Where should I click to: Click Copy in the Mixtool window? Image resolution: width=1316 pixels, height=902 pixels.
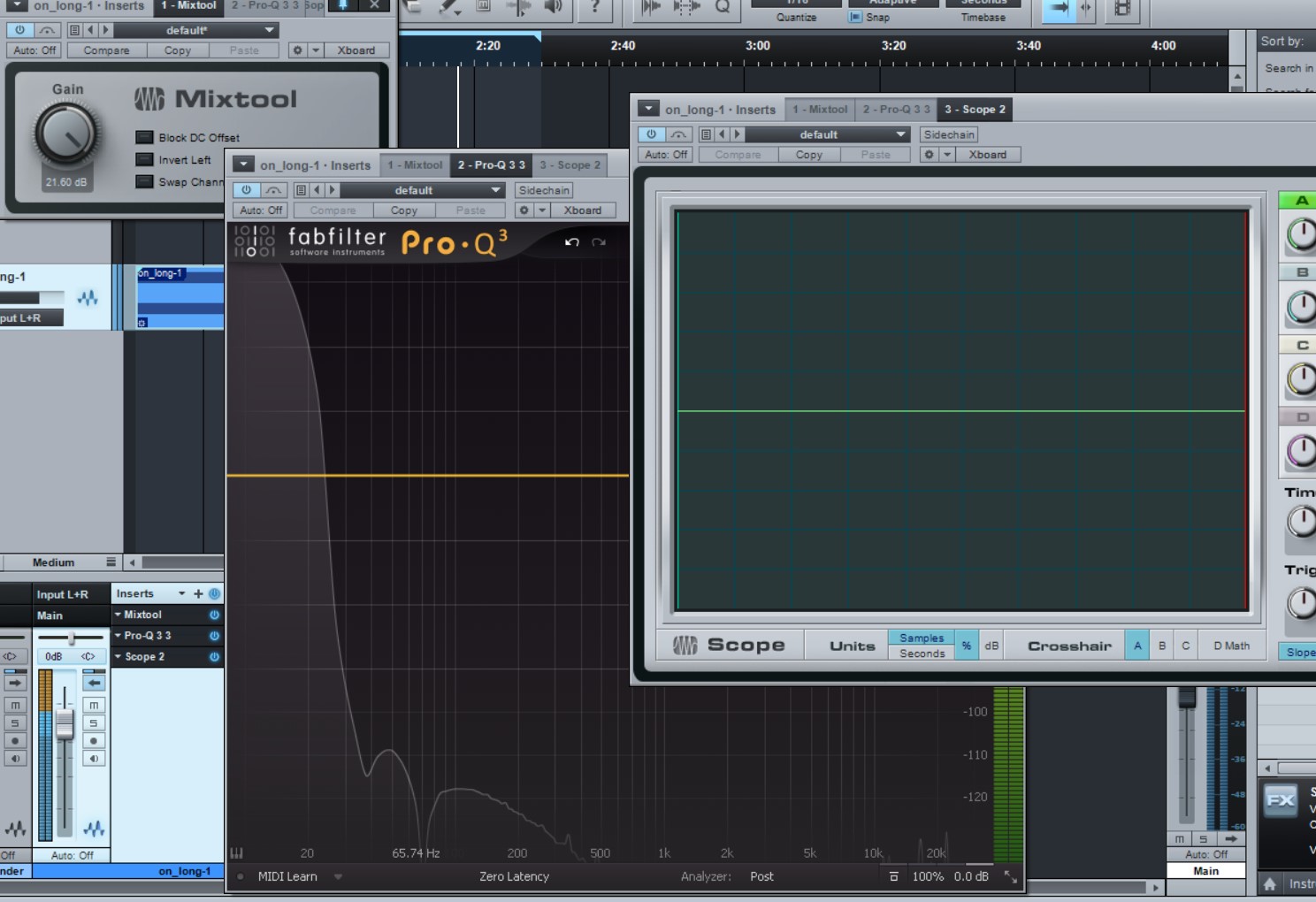178,50
